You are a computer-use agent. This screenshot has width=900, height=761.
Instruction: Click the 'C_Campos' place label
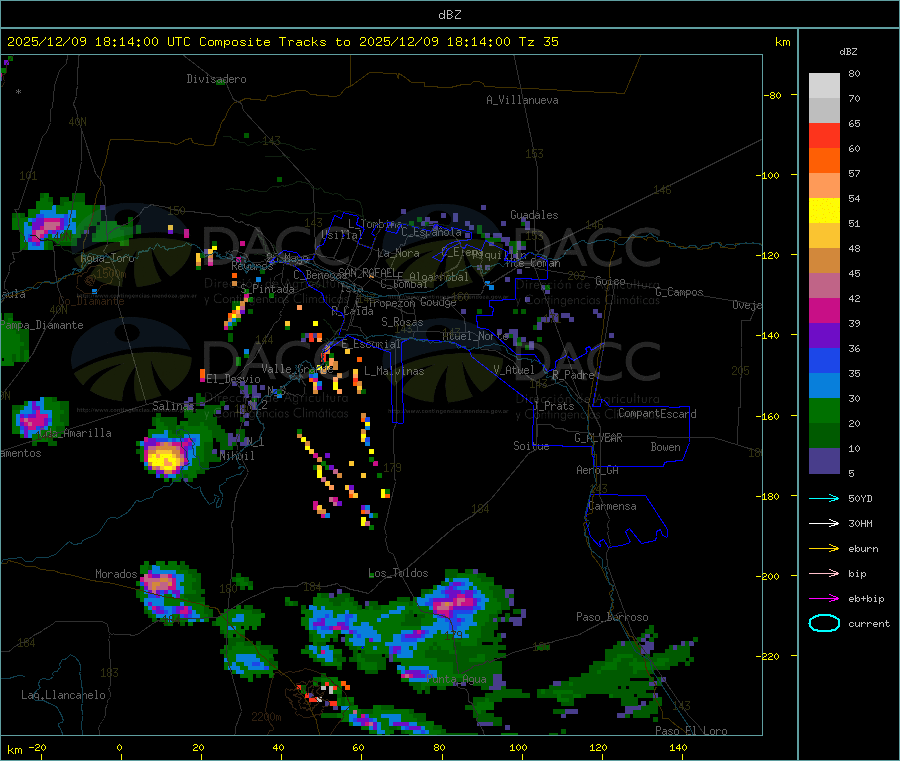tap(679, 292)
